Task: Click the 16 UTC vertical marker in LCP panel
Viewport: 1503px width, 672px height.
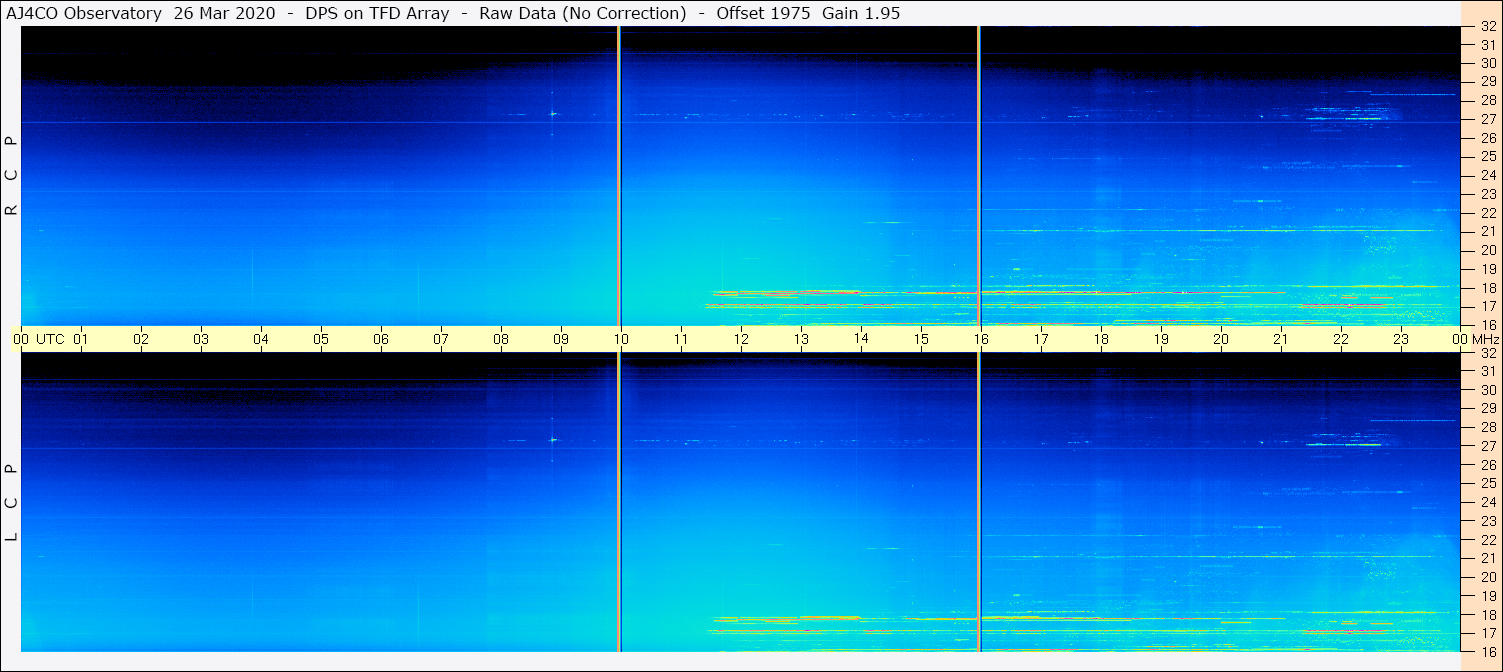Action: [x=979, y=502]
